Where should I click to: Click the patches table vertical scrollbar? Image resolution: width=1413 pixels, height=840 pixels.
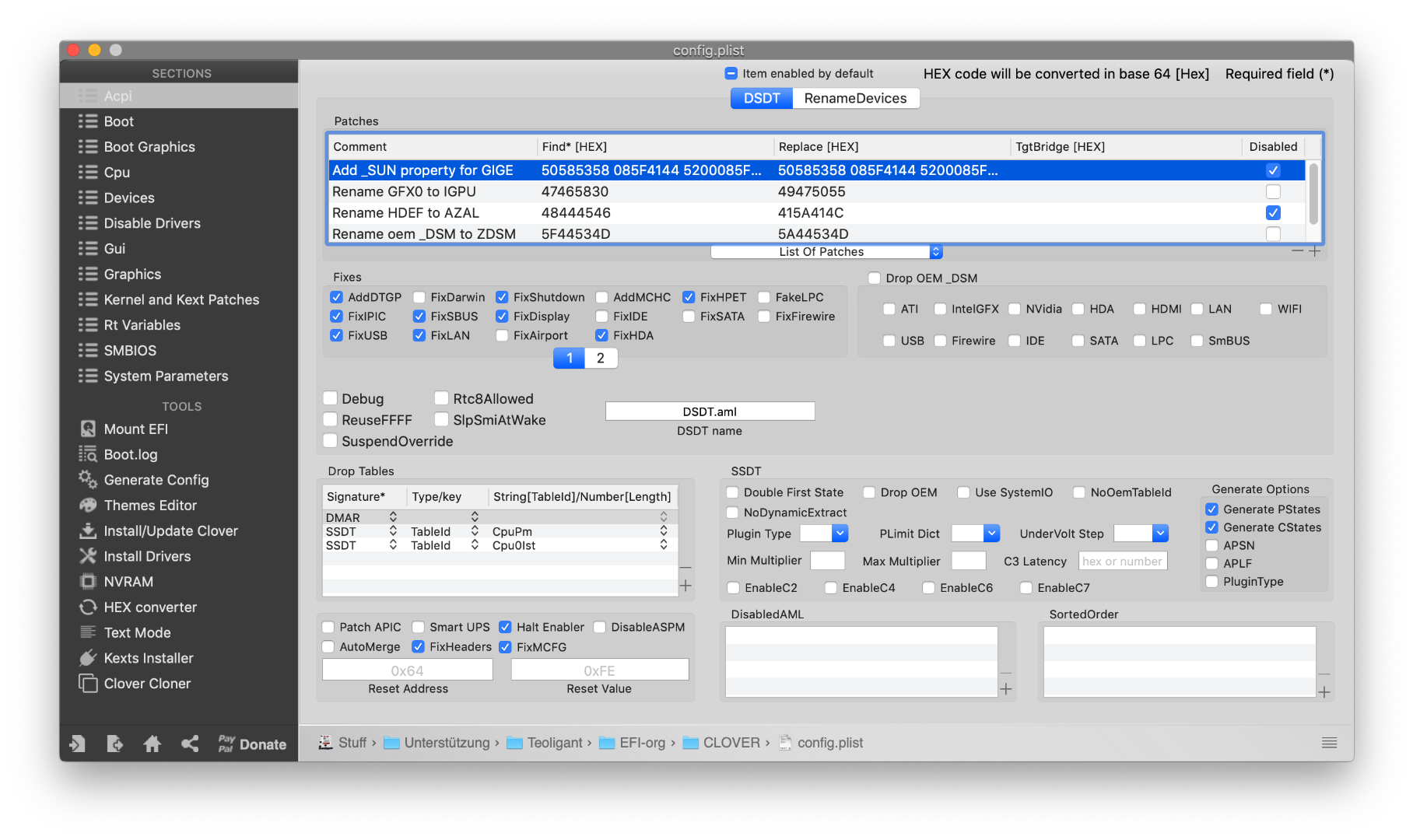click(x=1314, y=193)
